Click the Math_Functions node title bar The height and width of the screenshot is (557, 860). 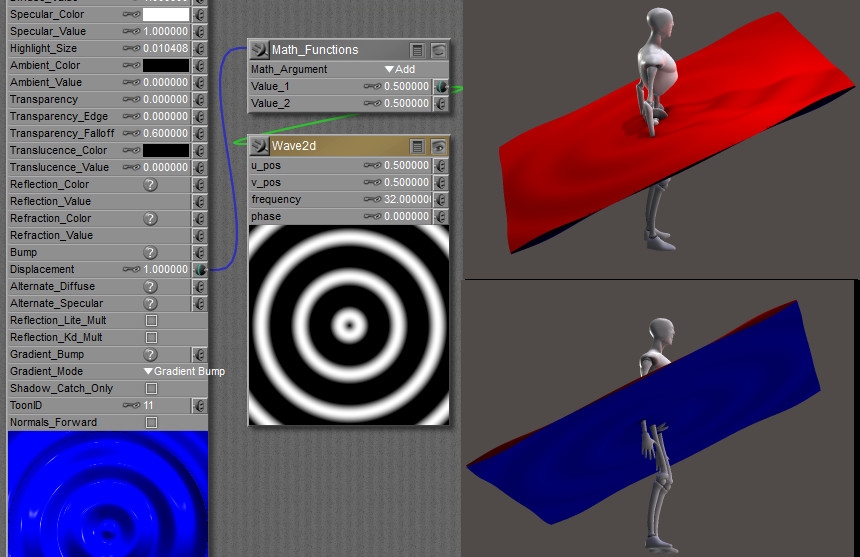pos(349,50)
